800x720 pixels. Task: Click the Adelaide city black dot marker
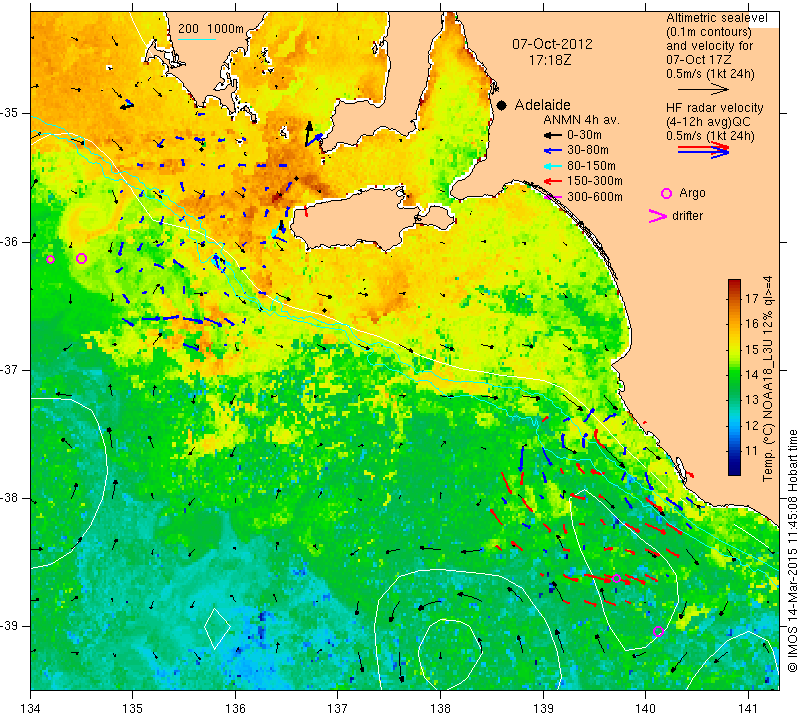(502, 105)
